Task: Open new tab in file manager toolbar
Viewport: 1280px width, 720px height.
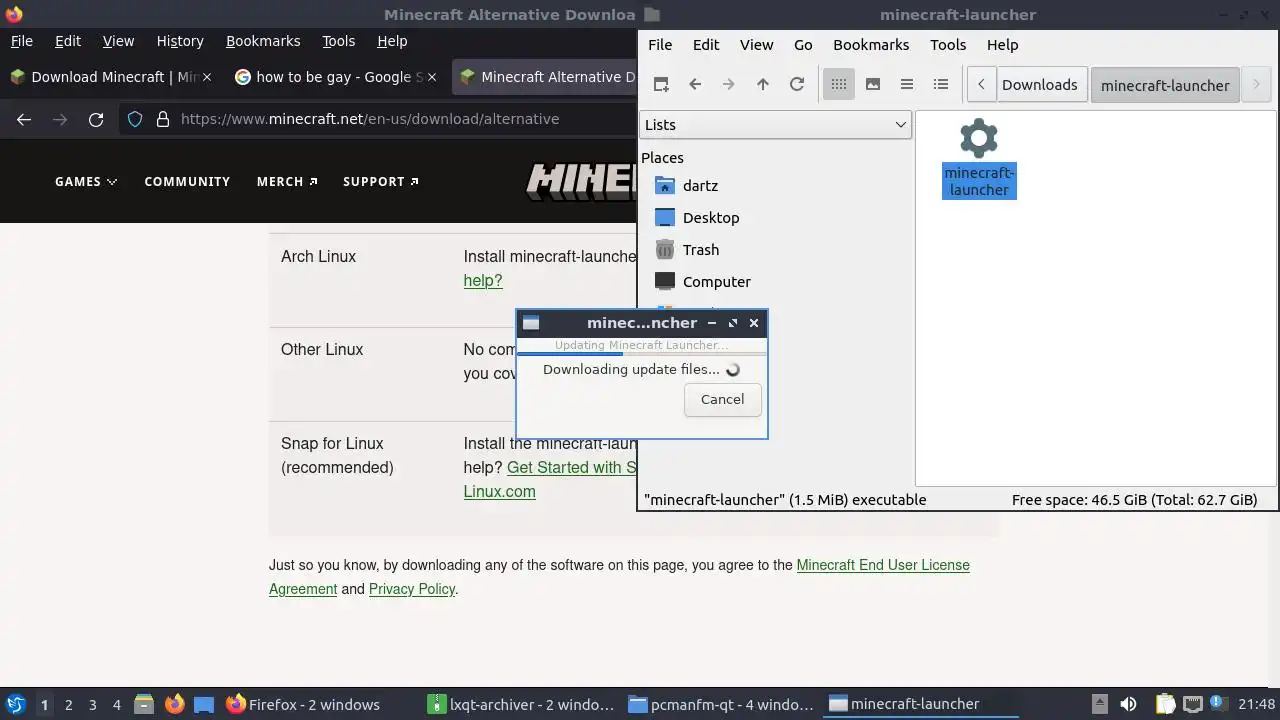Action: (x=661, y=84)
